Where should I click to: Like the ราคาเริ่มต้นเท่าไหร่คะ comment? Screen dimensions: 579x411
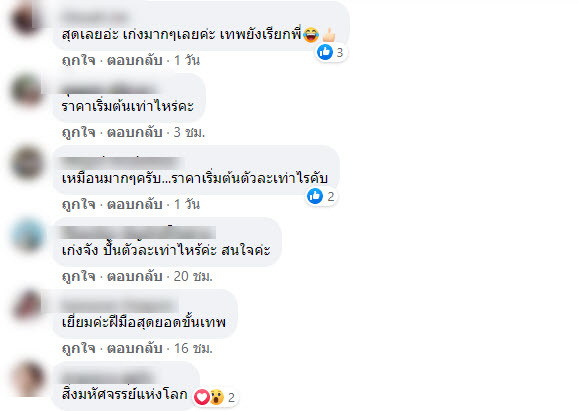click(79, 132)
